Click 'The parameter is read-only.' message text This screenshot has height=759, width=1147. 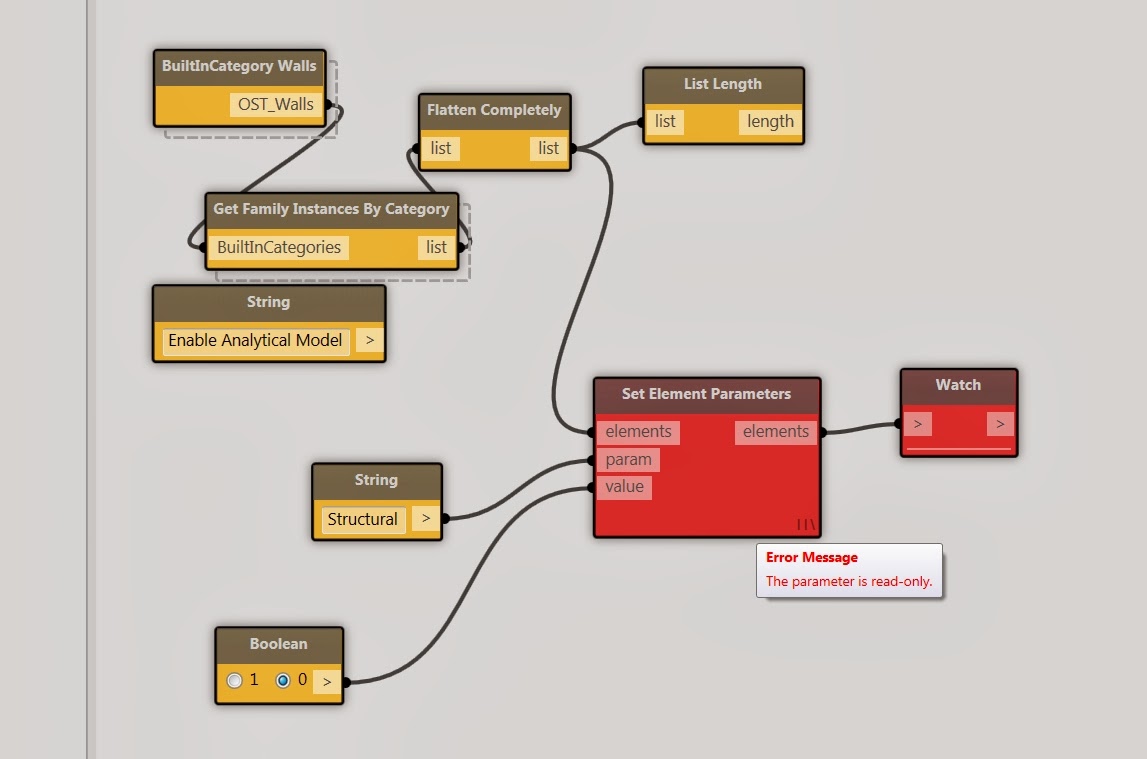849,581
